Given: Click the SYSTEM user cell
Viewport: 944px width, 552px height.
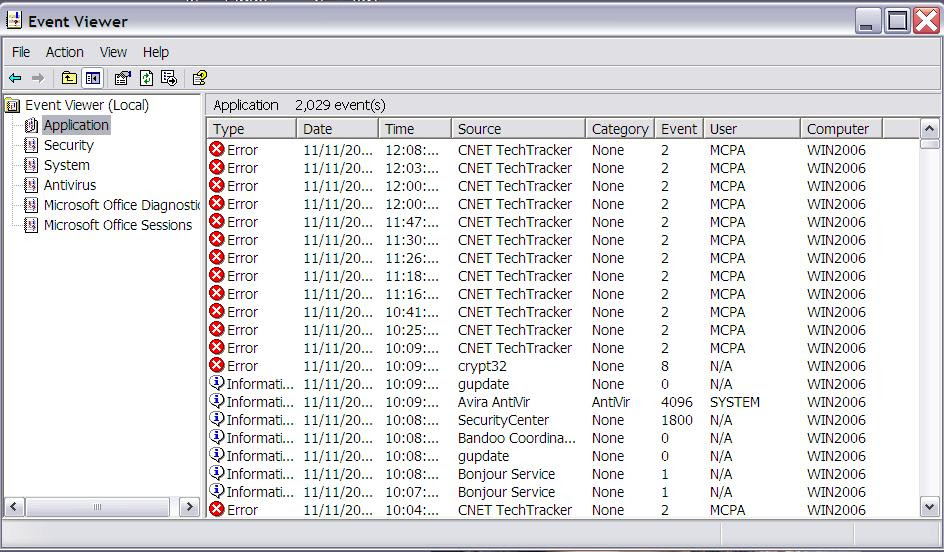Looking at the screenshot, I should 734,402.
